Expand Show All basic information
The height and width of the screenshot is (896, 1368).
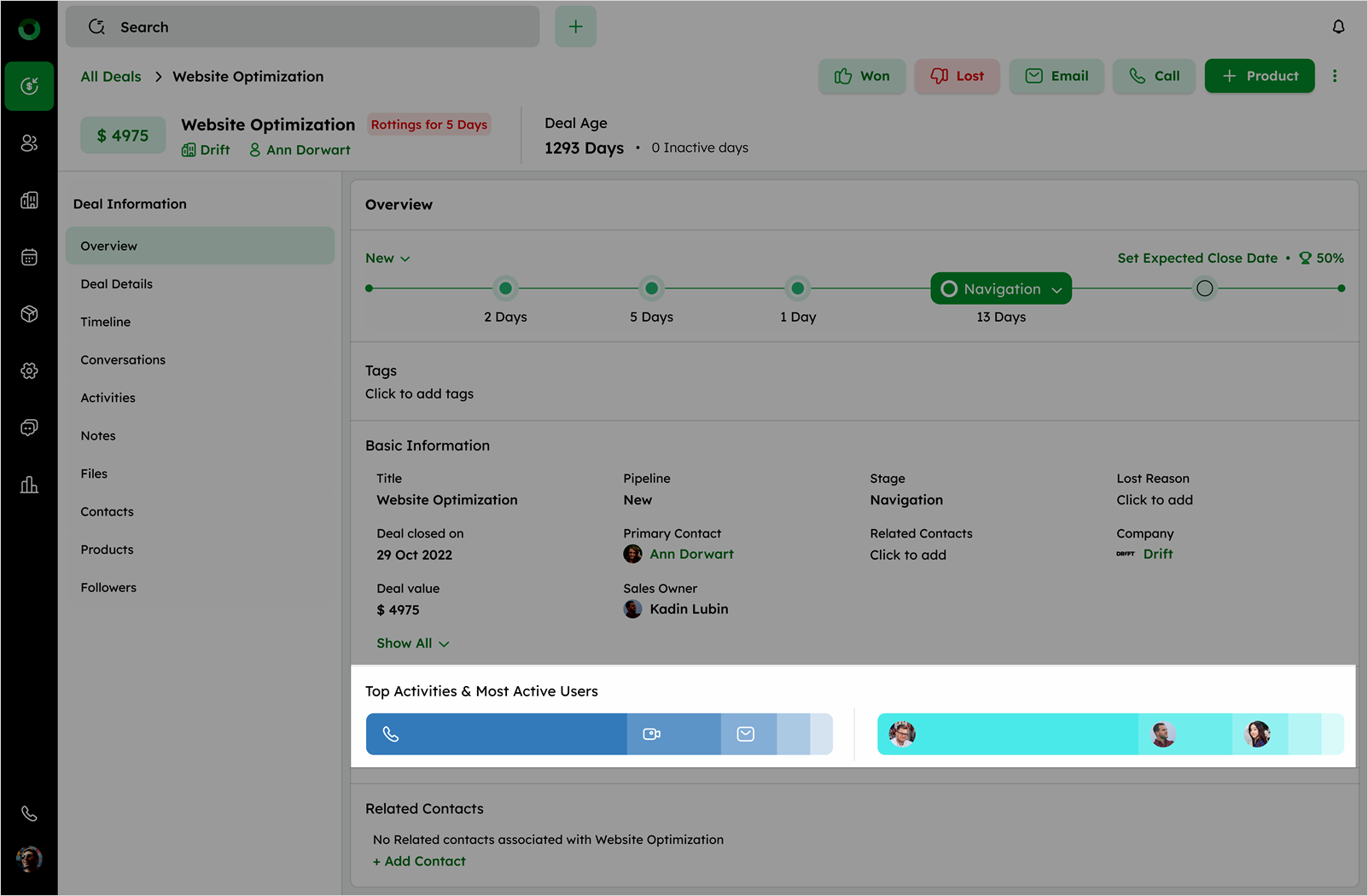pyautogui.click(x=412, y=643)
